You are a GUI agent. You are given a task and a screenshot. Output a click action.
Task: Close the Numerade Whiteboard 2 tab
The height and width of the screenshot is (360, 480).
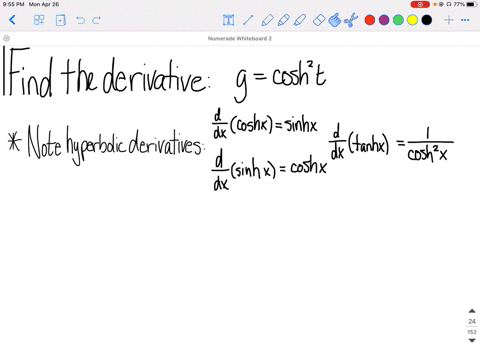coord(6,38)
